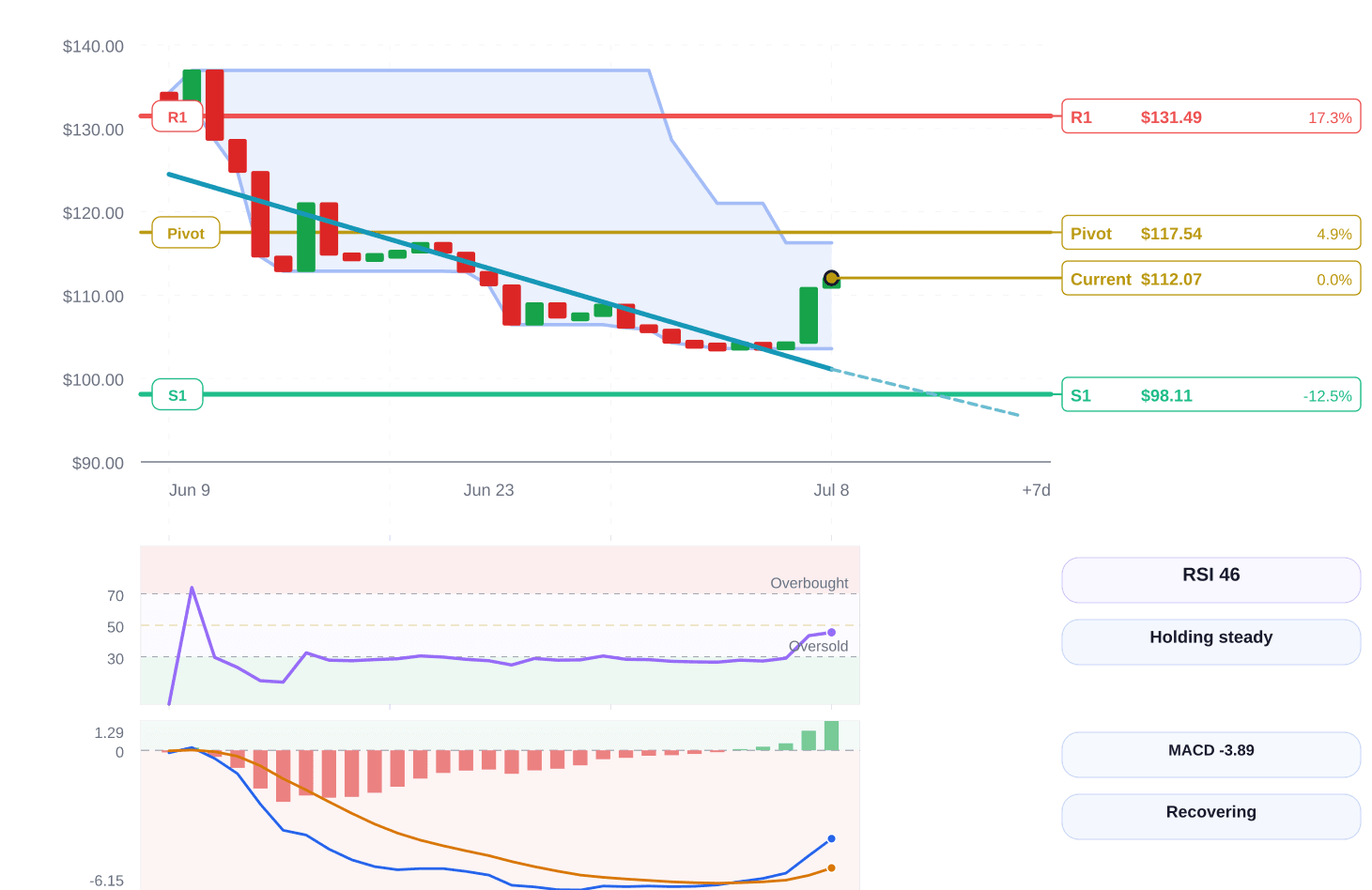Click the purple RSI endpoint dot

click(x=831, y=633)
